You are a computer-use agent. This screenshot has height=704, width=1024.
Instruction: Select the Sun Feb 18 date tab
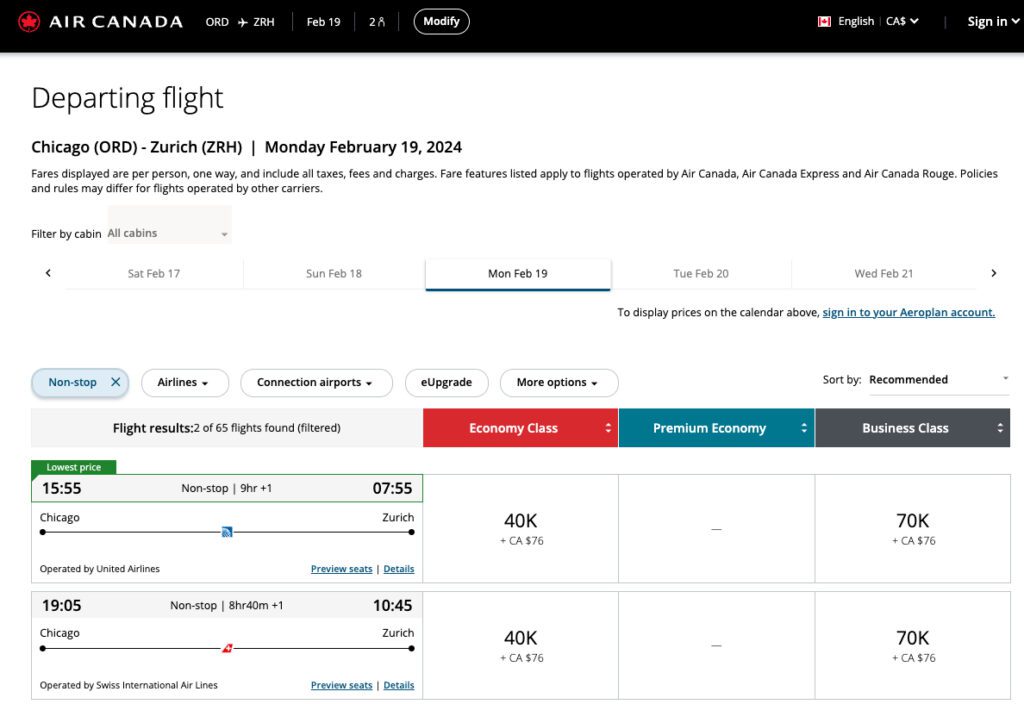(334, 273)
